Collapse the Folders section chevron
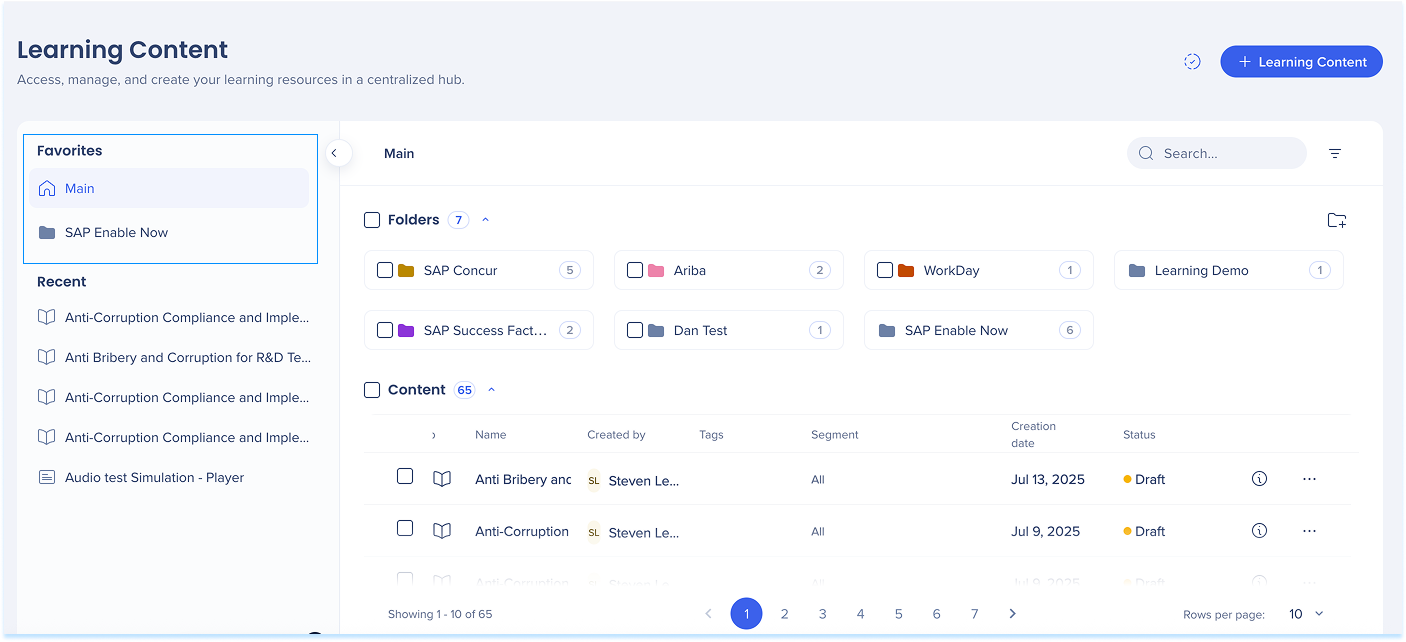Viewport: 1406px width, 642px height. (486, 220)
